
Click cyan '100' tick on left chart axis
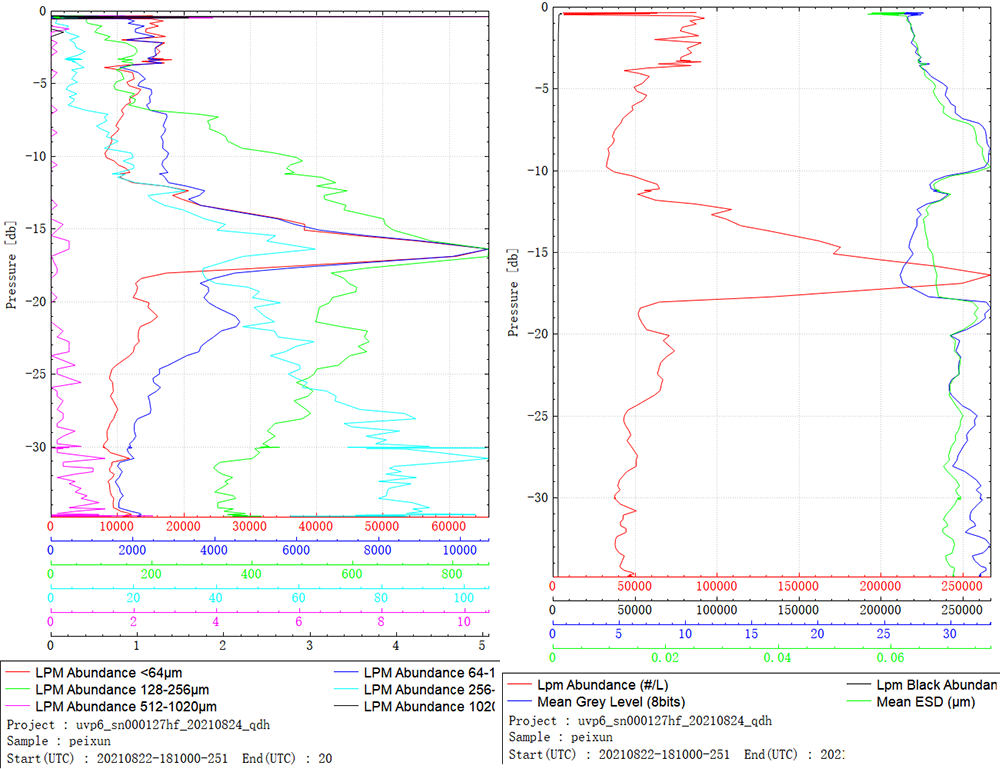(x=464, y=597)
